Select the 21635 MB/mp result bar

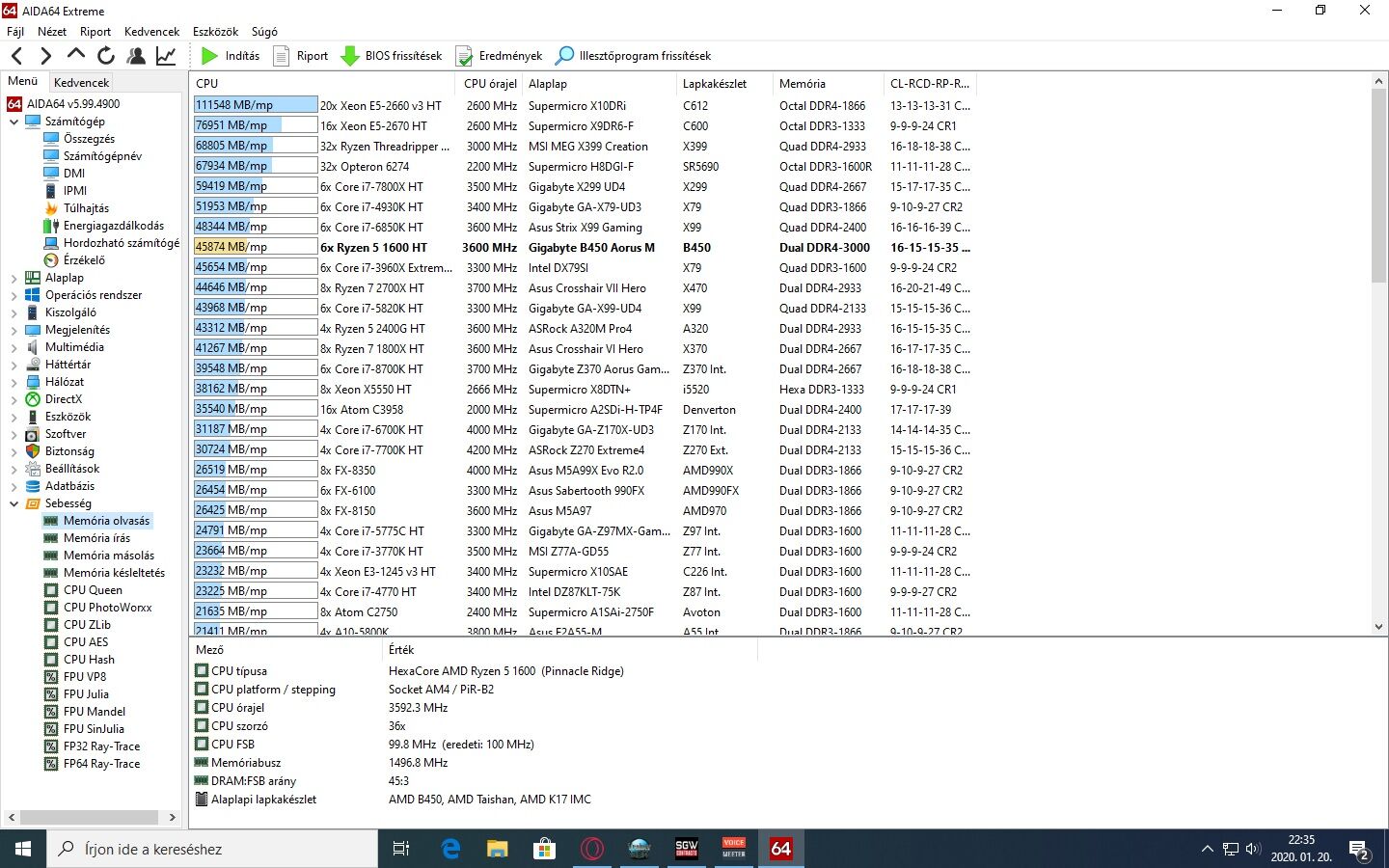pos(256,611)
